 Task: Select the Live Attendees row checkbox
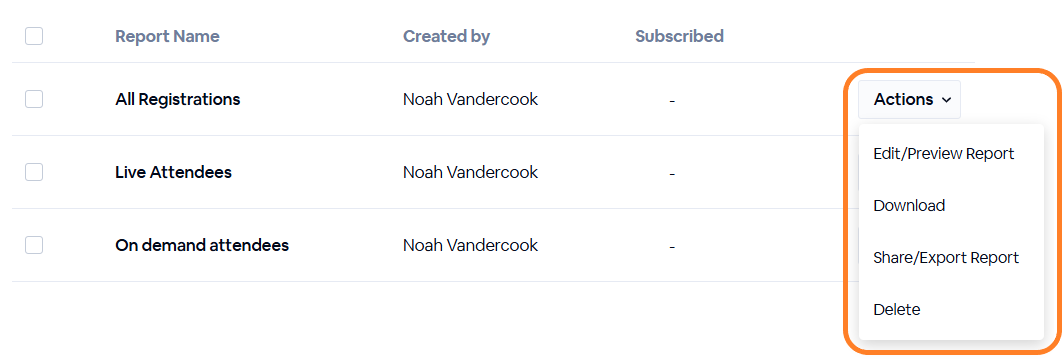[x=34, y=172]
